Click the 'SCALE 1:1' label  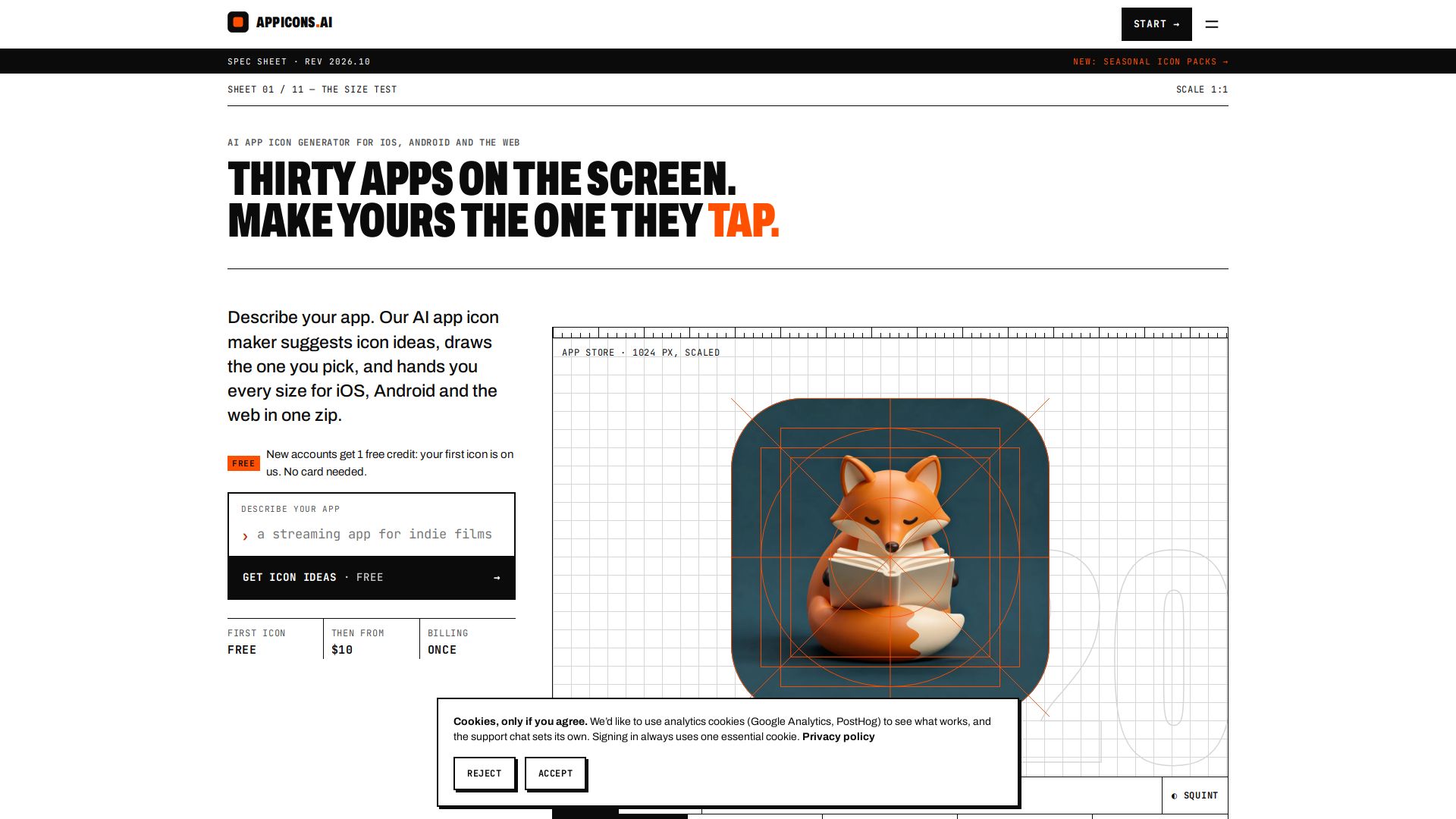(1202, 89)
